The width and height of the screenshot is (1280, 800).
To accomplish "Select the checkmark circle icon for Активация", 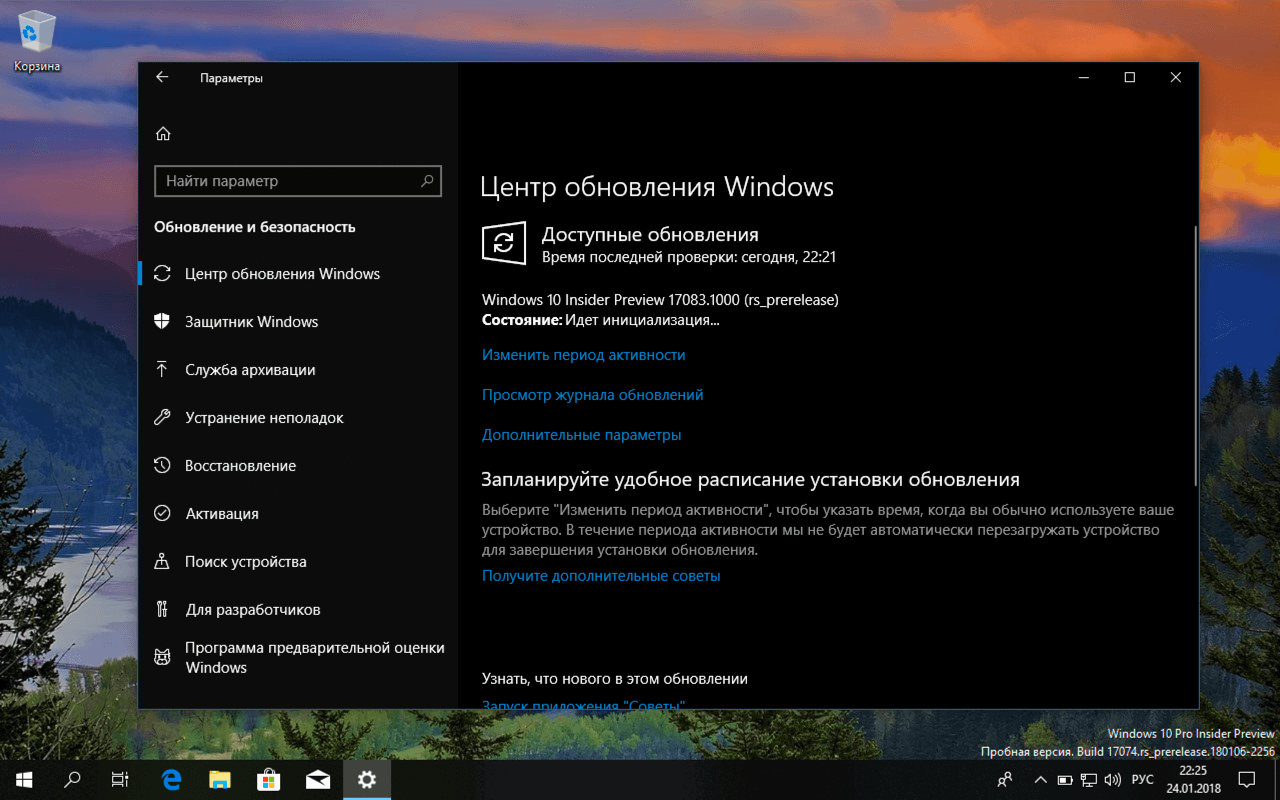I will pyautogui.click(x=162, y=514).
